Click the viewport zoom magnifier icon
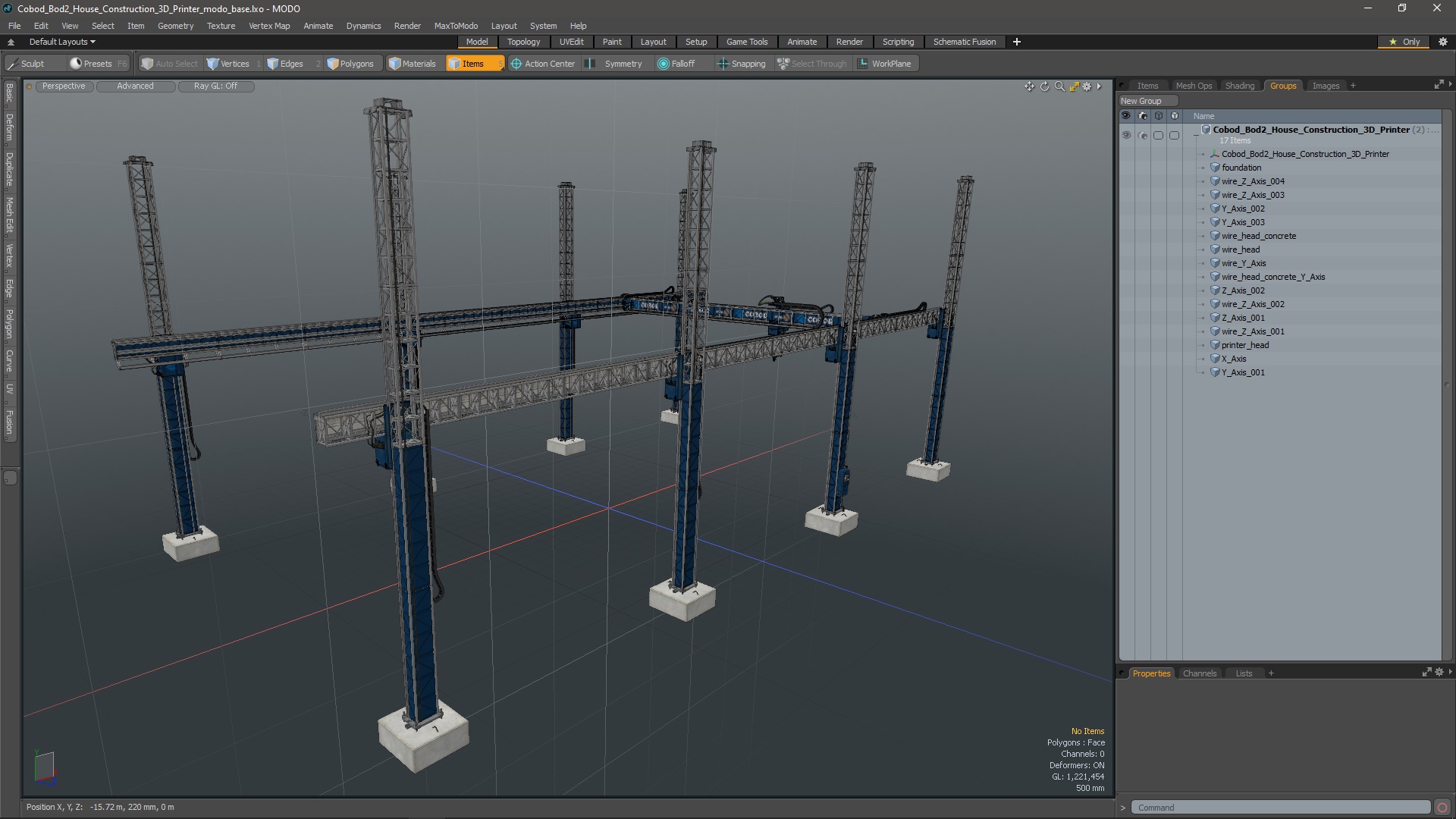Viewport: 1456px width, 819px height. (1059, 86)
